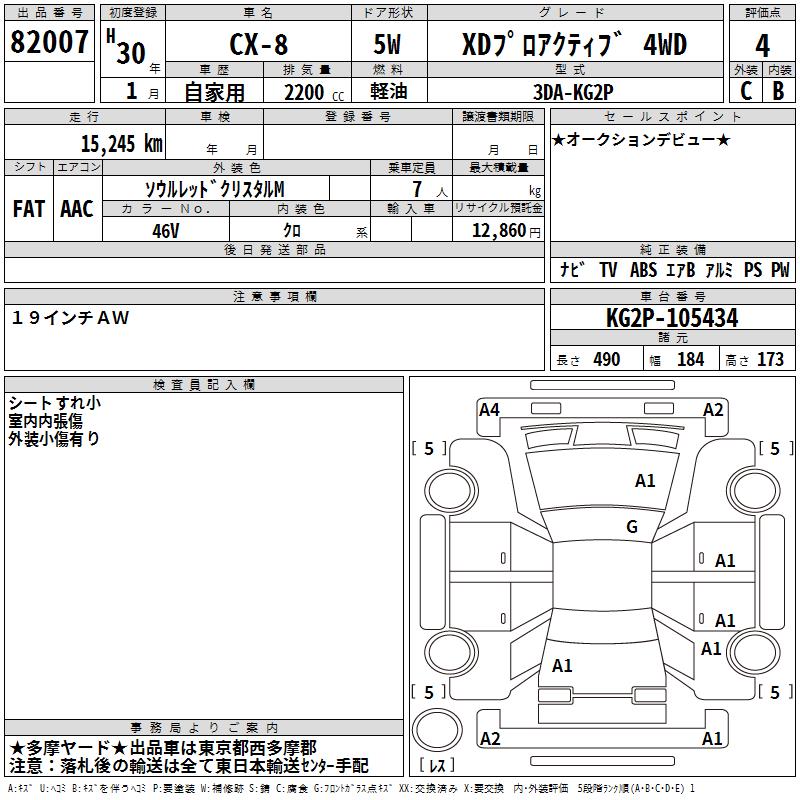
Task: Click the 純正装備 header
Action: coord(672,250)
